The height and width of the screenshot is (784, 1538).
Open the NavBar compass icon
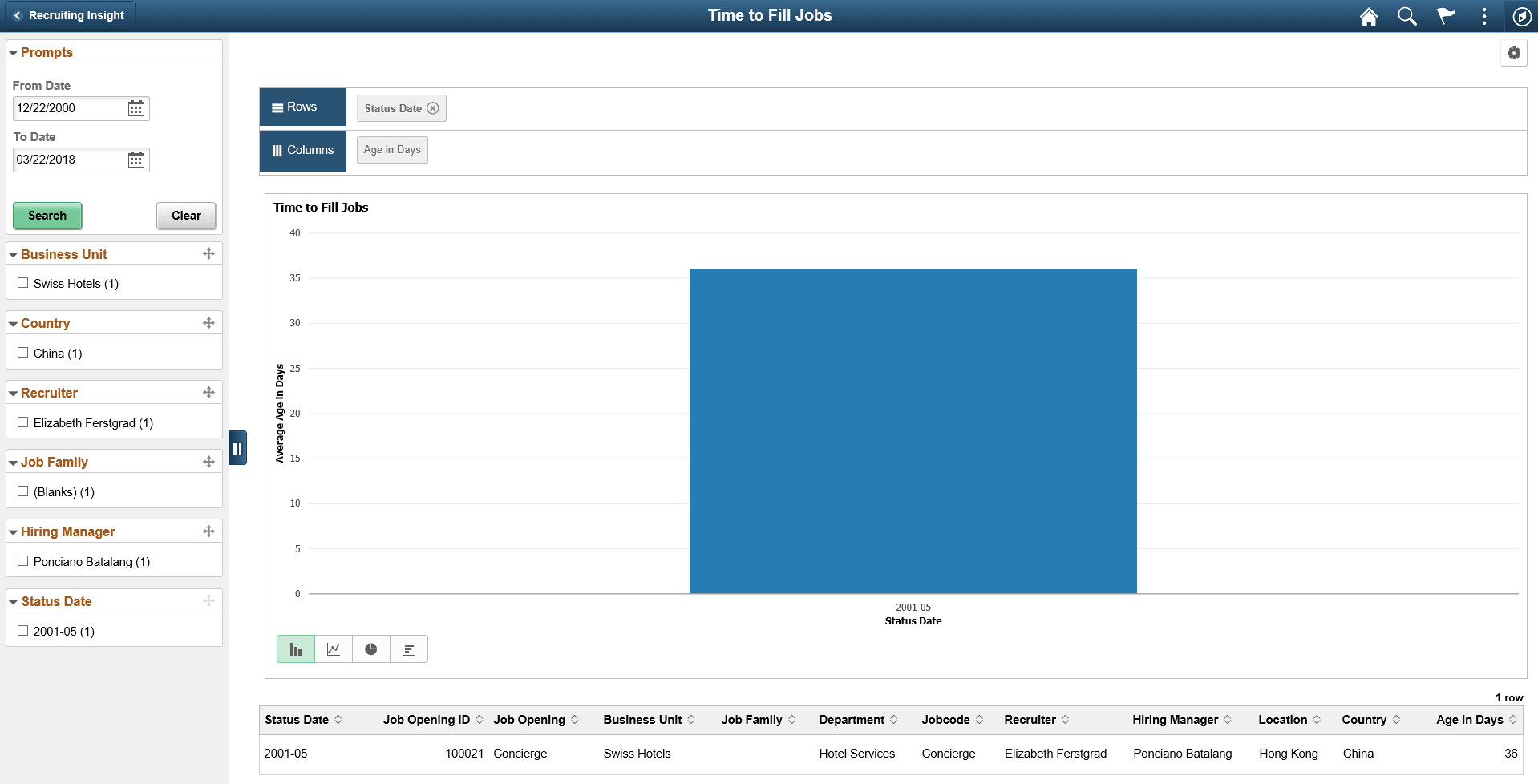click(1521, 16)
